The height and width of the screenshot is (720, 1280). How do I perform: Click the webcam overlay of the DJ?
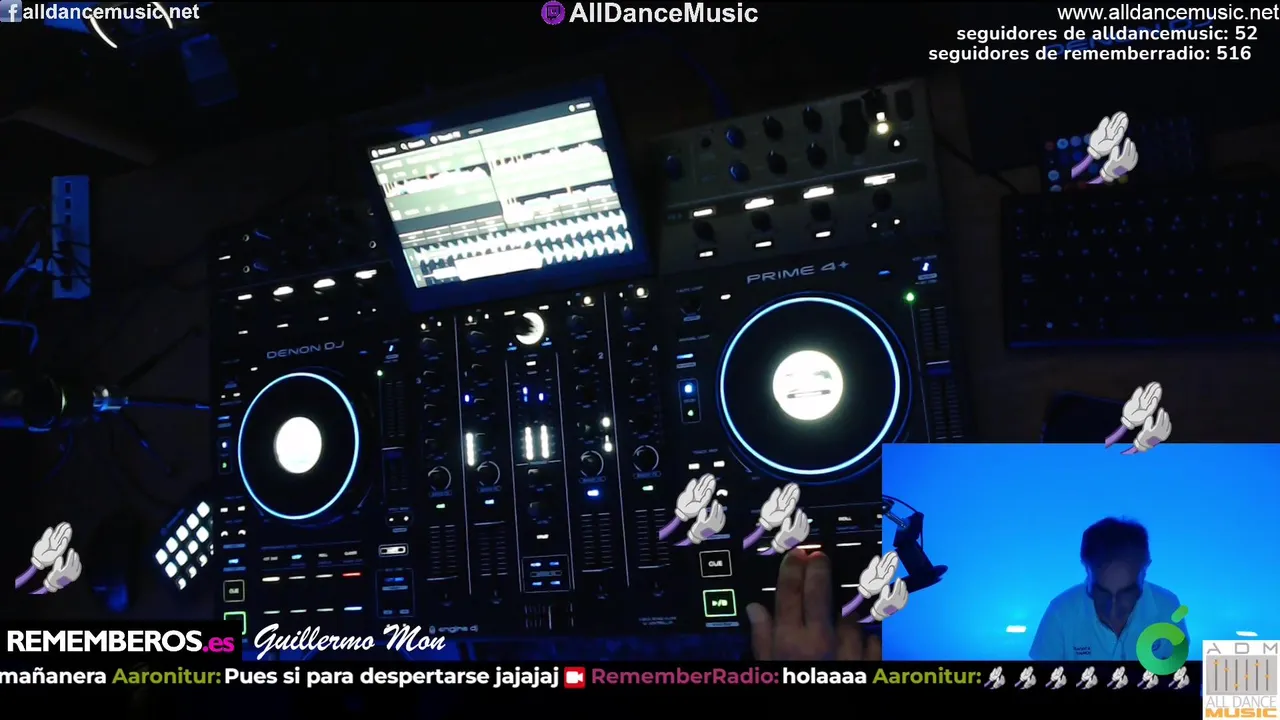(x=1081, y=552)
